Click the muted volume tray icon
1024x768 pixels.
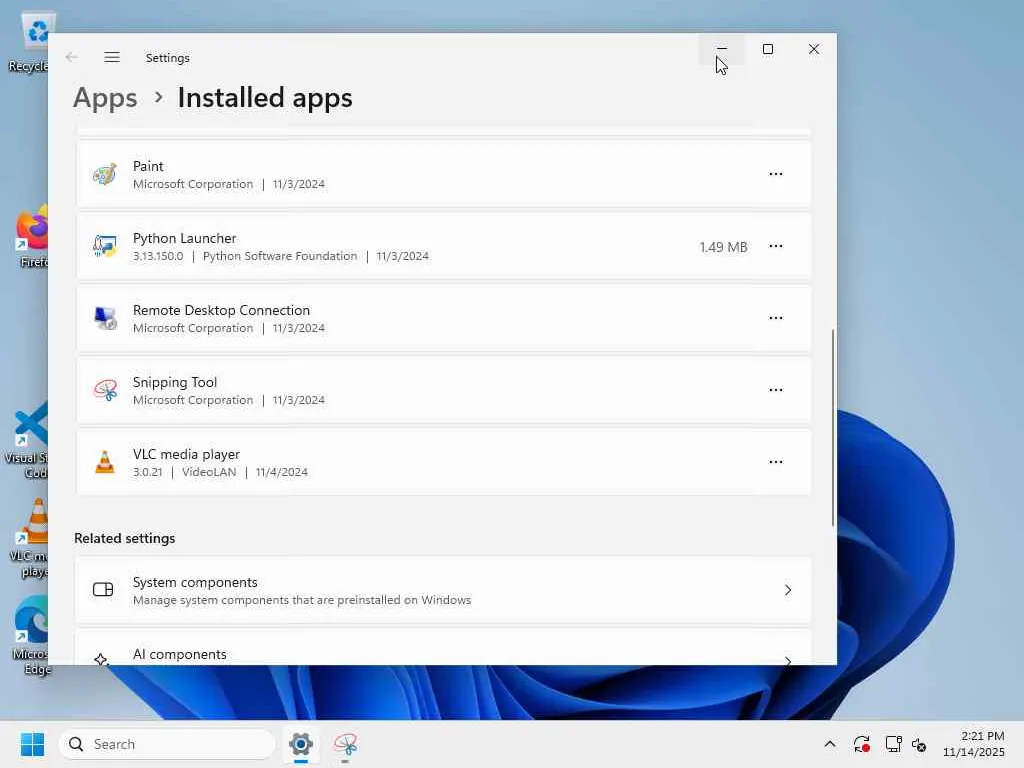[x=919, y=744]
